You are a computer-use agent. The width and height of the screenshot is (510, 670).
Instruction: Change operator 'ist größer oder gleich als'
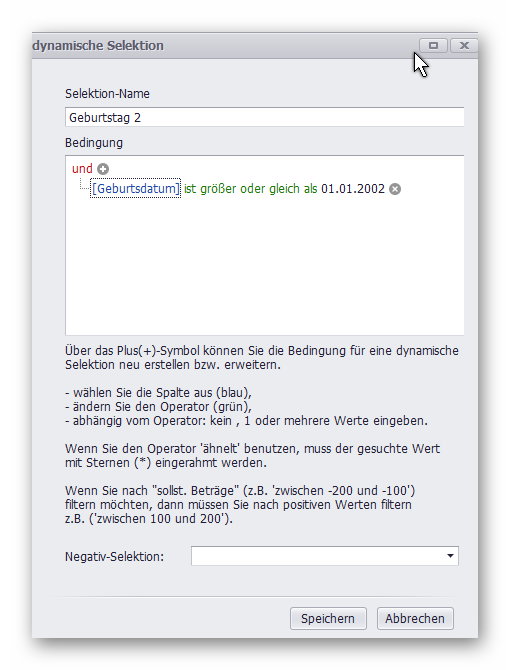click(251, 188)
